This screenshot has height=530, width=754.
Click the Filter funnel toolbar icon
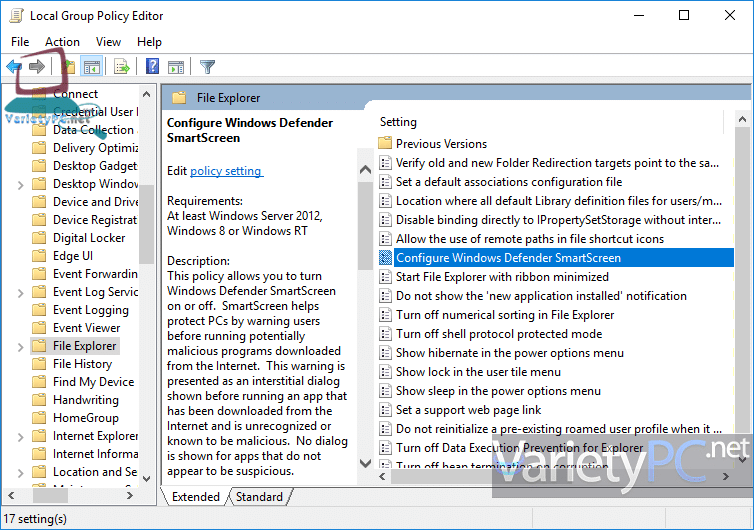click(207, 66)
